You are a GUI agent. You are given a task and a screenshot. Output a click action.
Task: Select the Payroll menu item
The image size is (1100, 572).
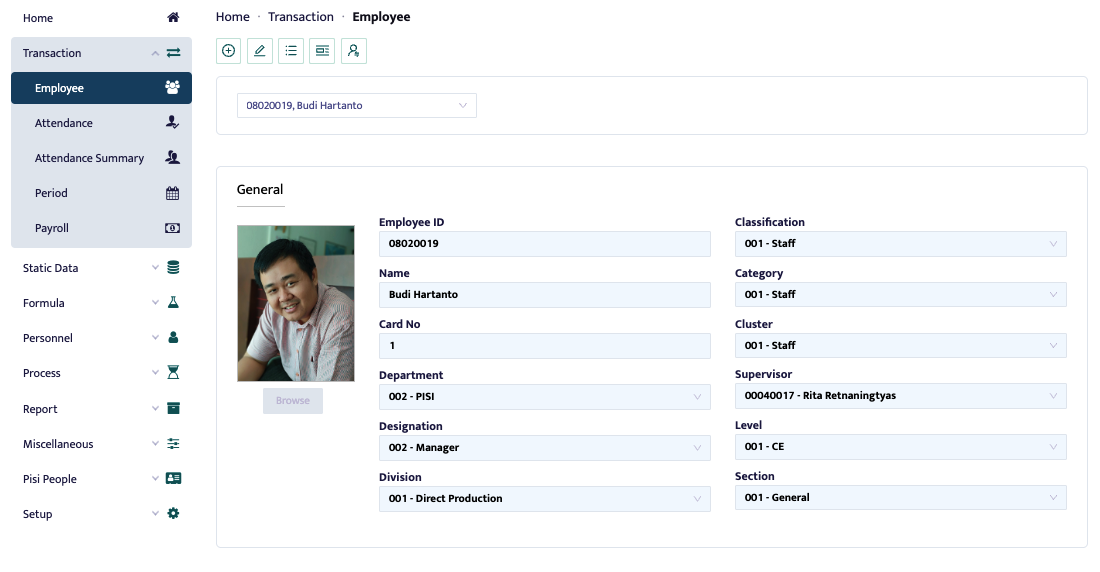coord(52,228)
